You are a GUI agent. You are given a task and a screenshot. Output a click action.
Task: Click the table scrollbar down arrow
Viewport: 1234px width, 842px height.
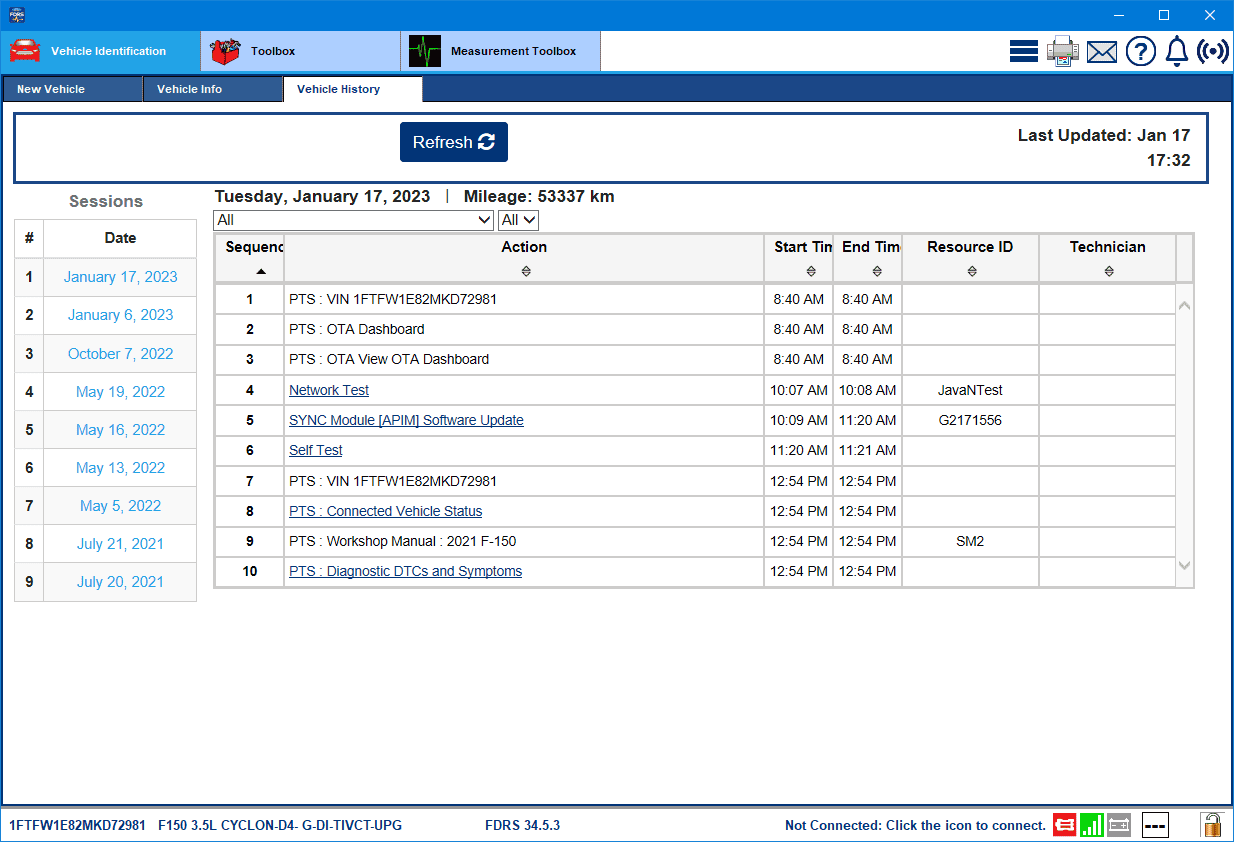[x=1185, y=566]
